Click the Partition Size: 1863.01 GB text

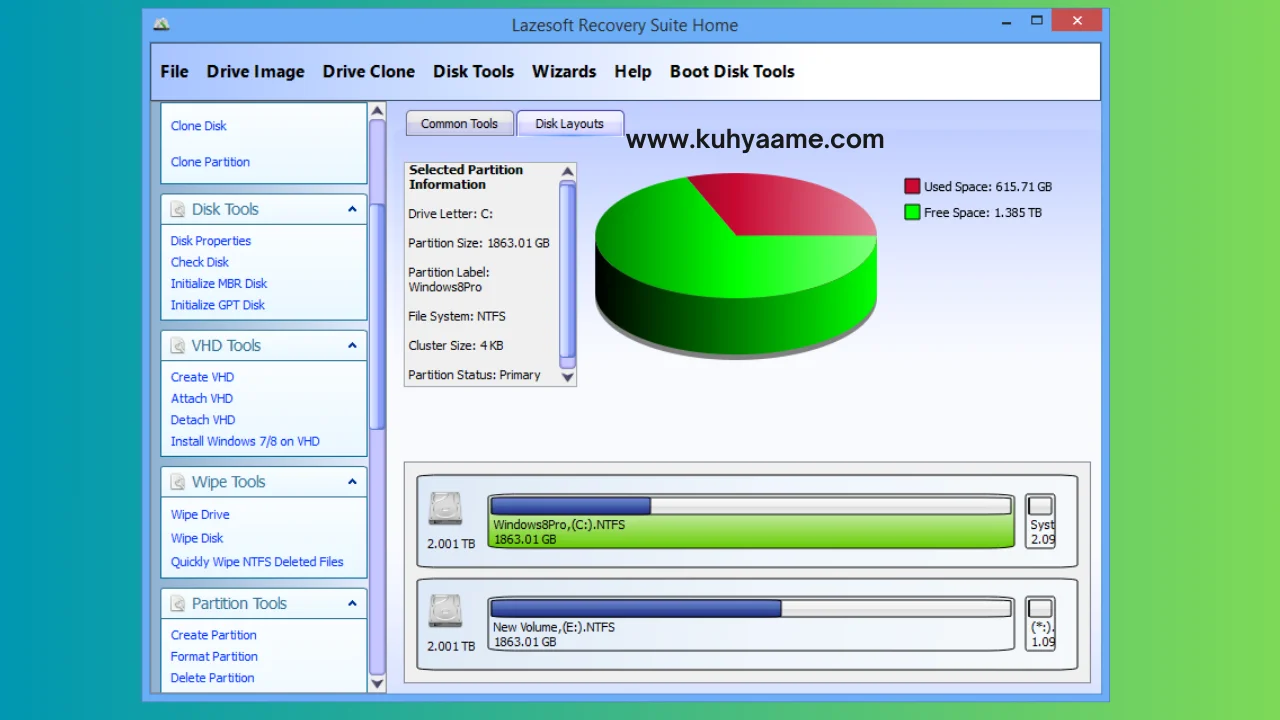tap(479, 243)
